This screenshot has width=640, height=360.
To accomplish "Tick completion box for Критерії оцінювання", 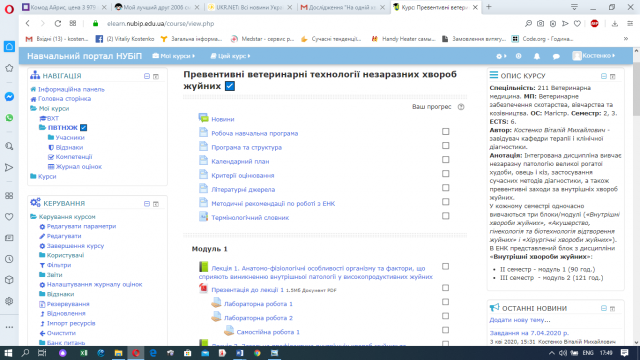I will click(x=446, y=174).
